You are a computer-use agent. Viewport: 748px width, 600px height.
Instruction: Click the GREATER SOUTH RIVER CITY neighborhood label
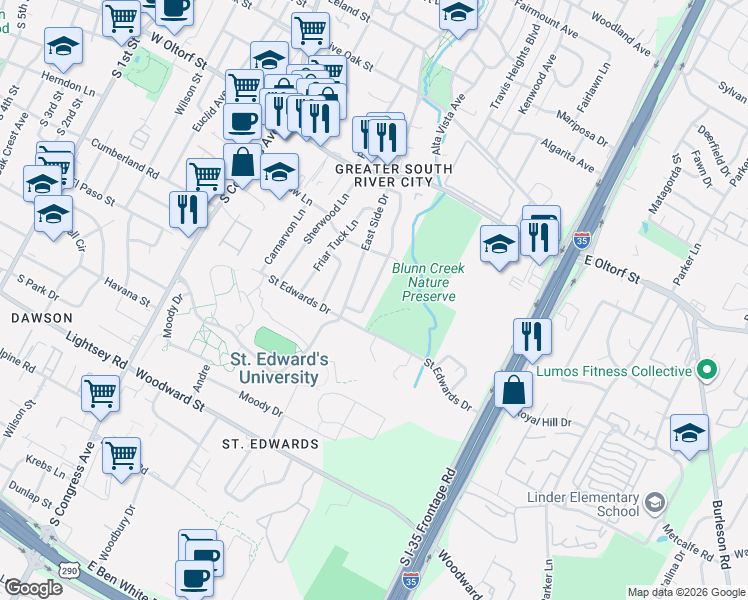pos(394,176)
